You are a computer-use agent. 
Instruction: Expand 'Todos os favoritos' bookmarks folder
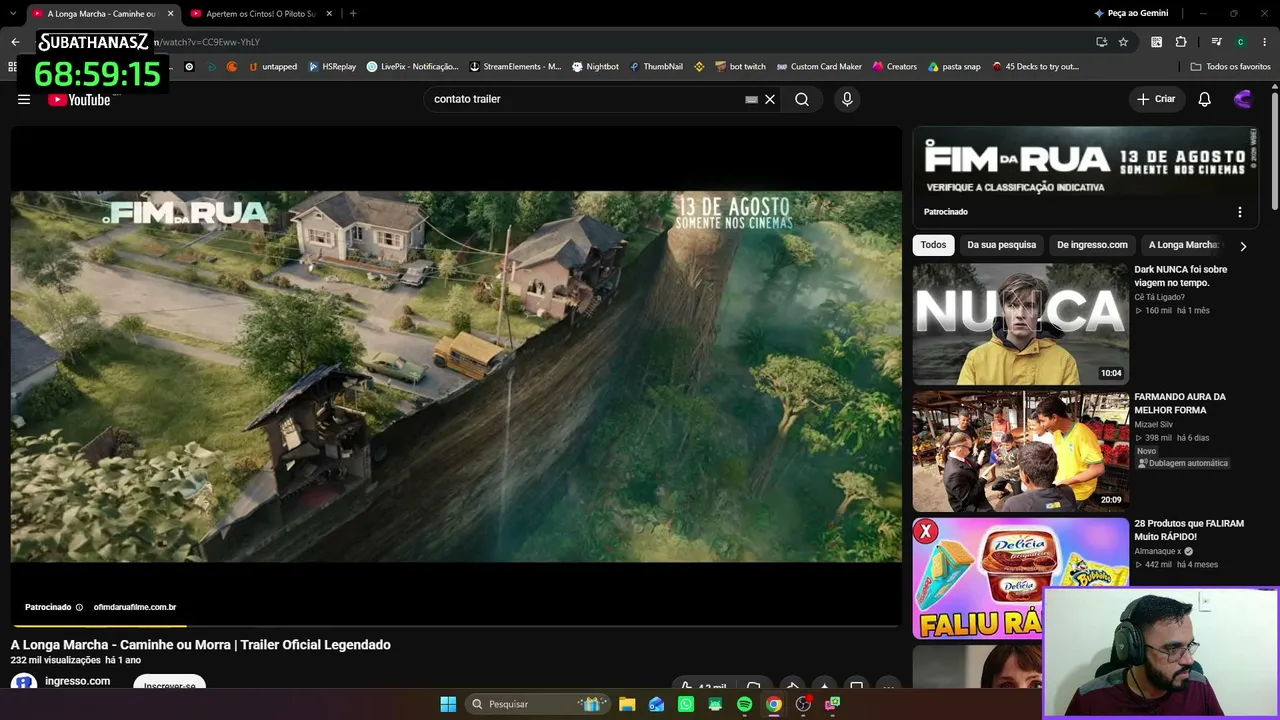click(x=1230, y=67)
